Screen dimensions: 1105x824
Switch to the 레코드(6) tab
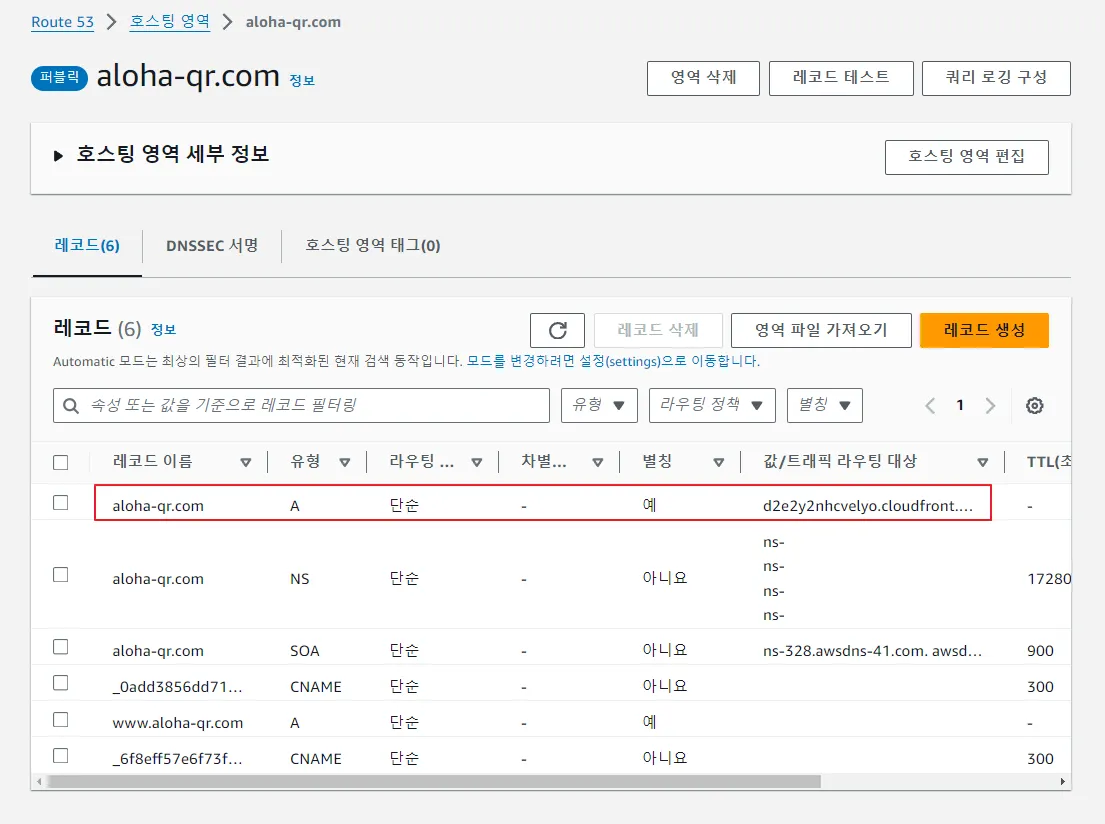click(x=87, y=245)
